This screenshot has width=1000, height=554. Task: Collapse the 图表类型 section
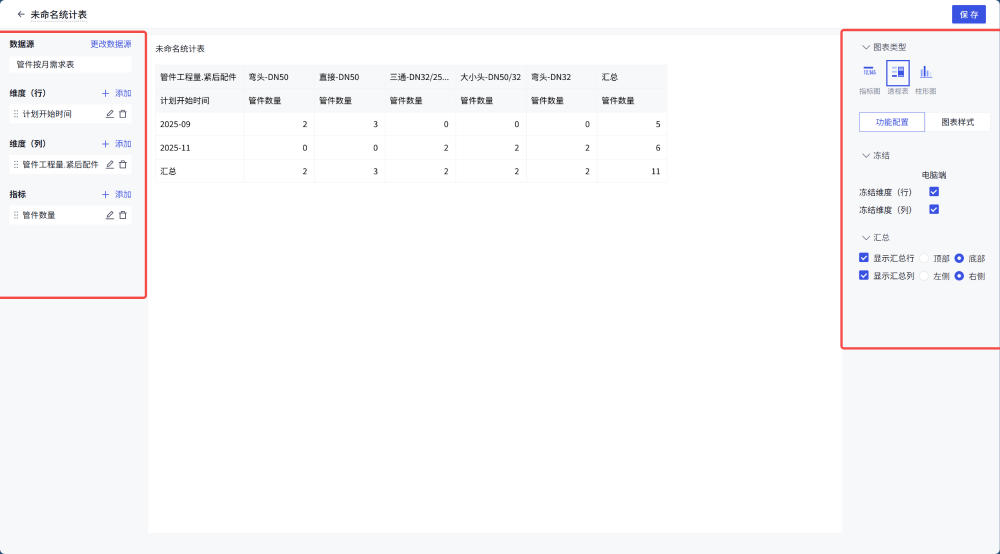pyautogui.click(x=866, y=47)
